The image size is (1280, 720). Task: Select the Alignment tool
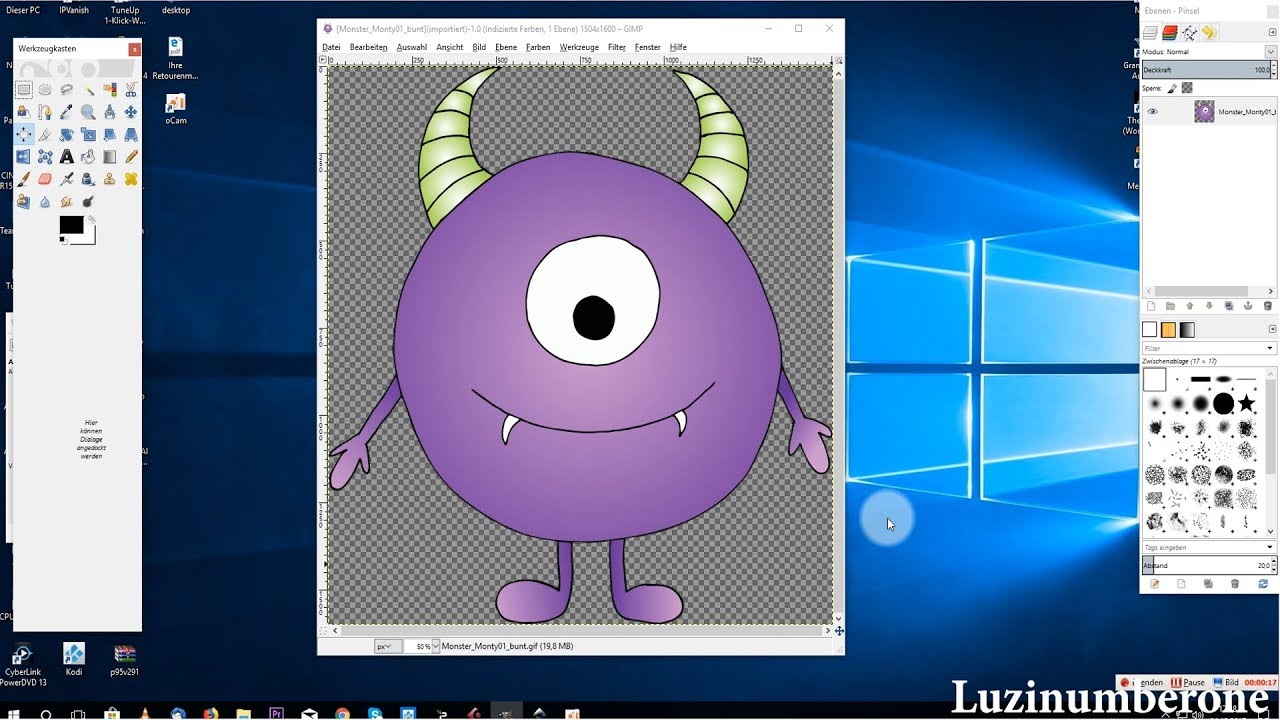tap(23, 134)
